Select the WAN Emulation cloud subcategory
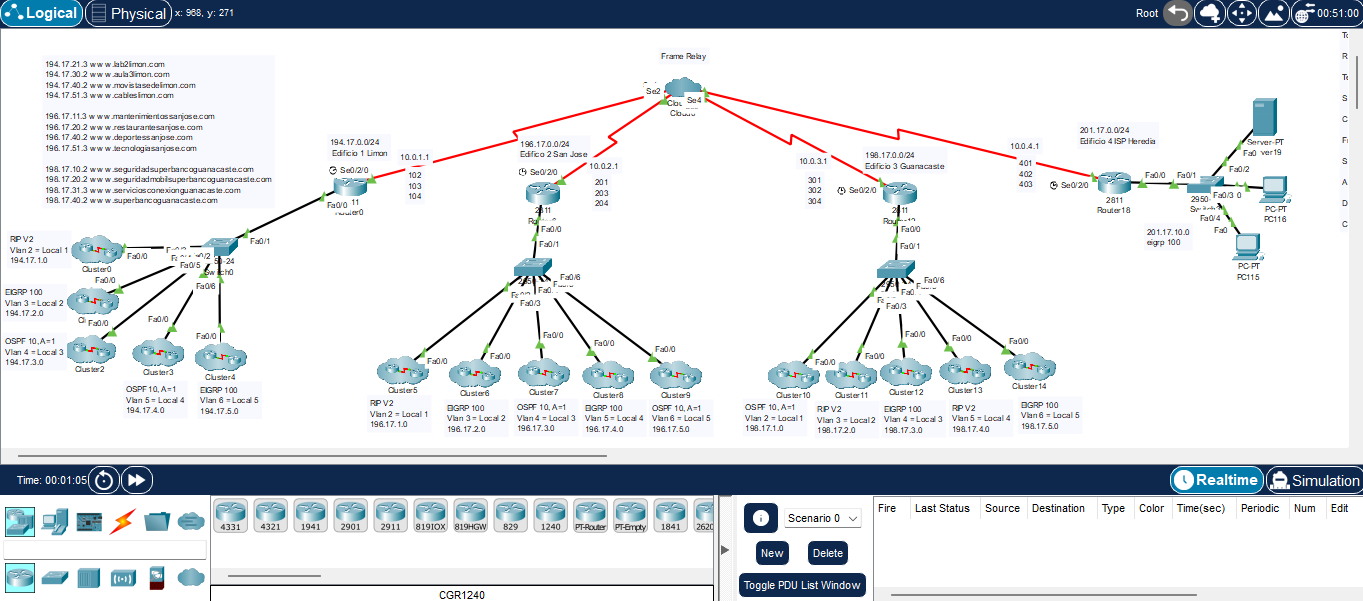The height and width of the screenshot is (601, 1363). pos(191,577)
